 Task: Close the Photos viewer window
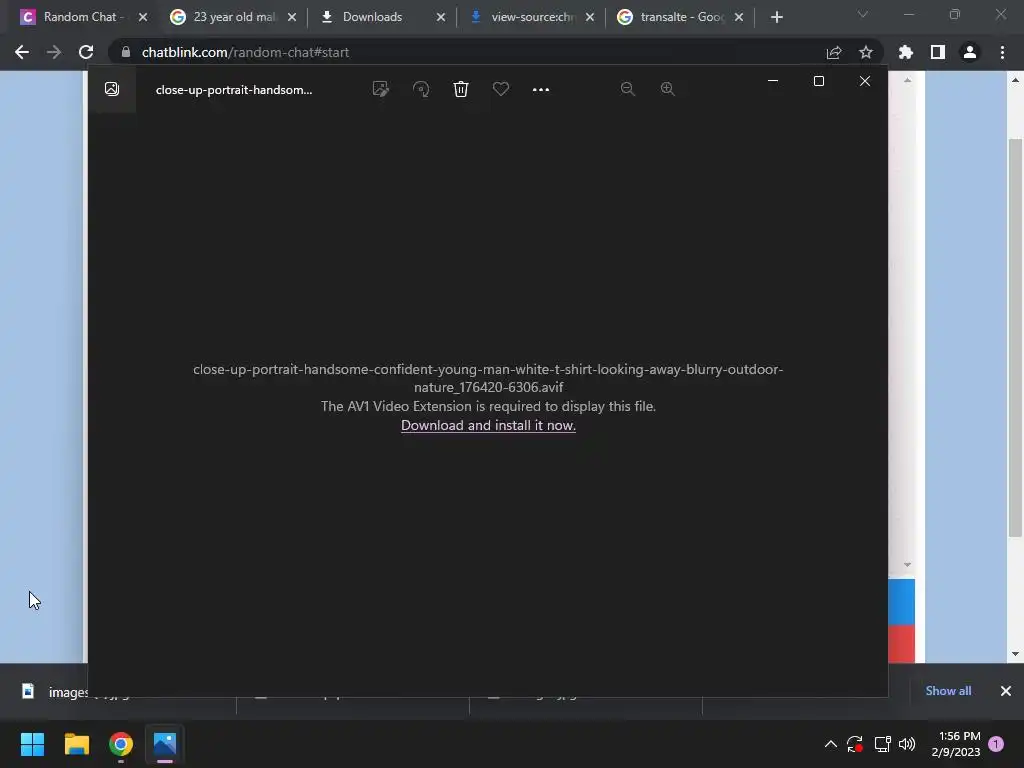click(x=865, y=81)
